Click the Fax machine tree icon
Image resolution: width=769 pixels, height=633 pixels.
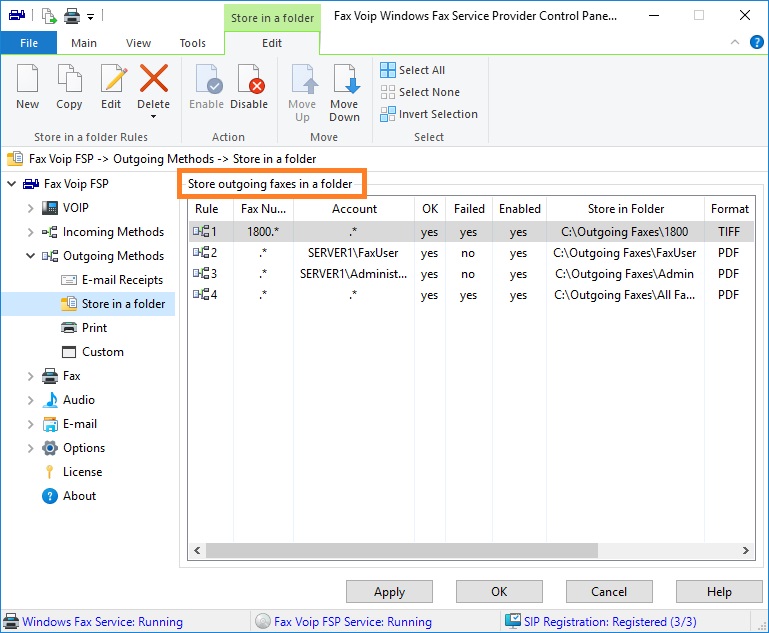click(x=50, y=376)
